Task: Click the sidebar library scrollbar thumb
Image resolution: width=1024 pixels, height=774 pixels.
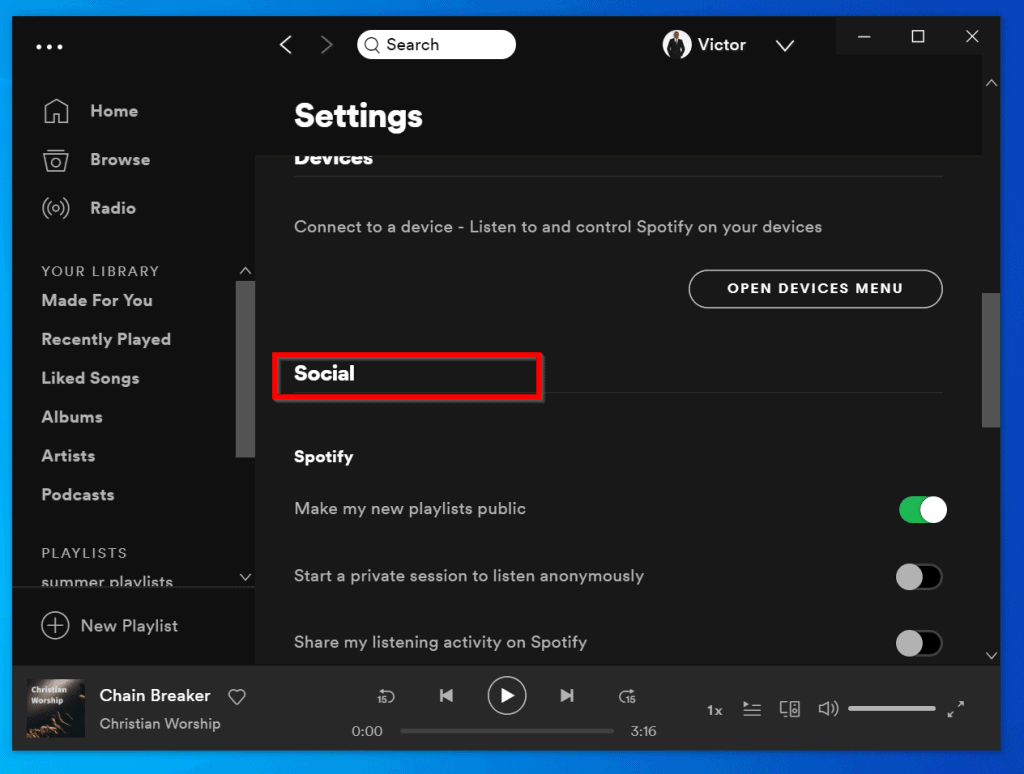Action: (245, 369)
